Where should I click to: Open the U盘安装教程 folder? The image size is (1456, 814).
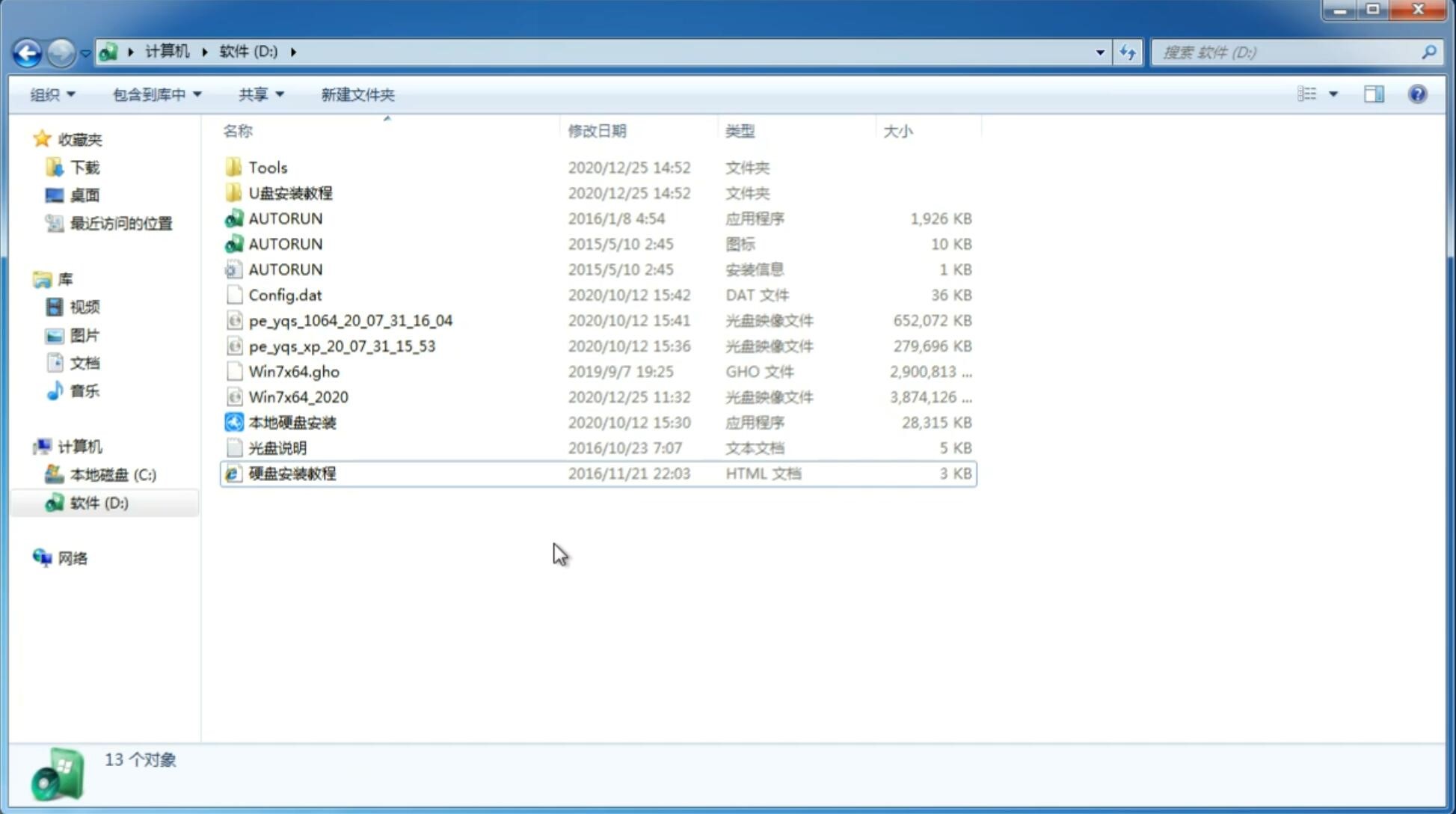(290, 192)
